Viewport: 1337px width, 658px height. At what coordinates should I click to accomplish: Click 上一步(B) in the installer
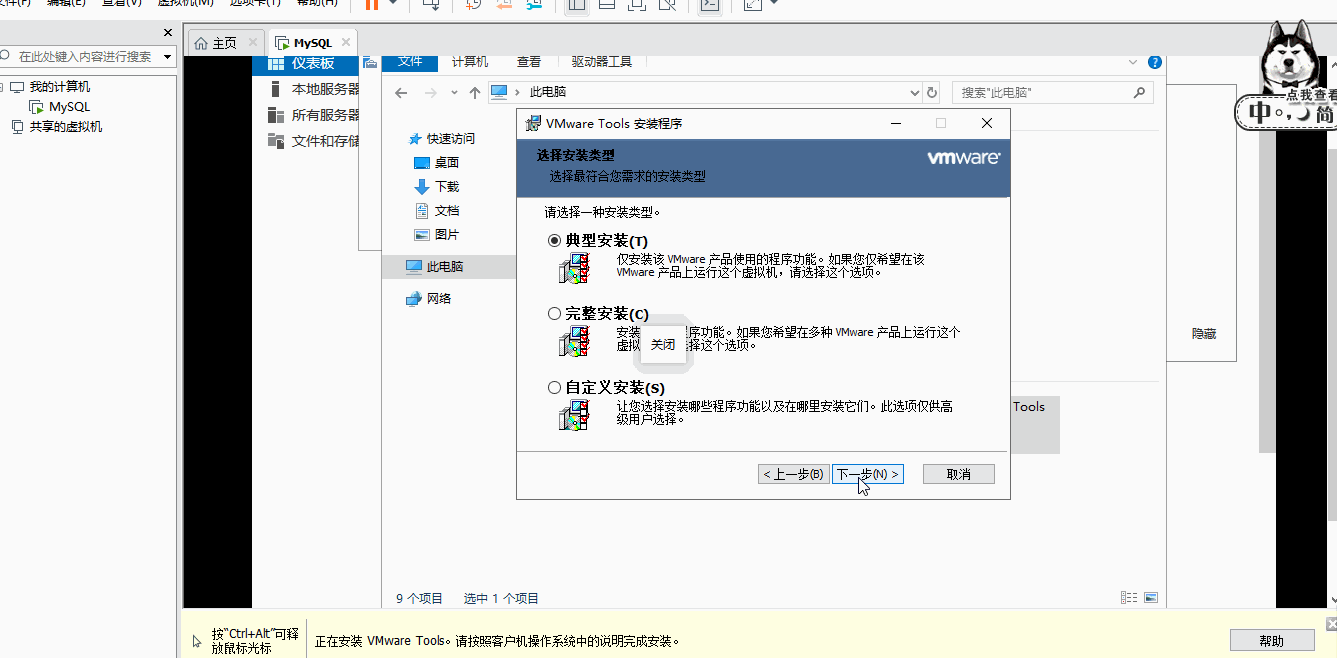click(x=794, y=474)
